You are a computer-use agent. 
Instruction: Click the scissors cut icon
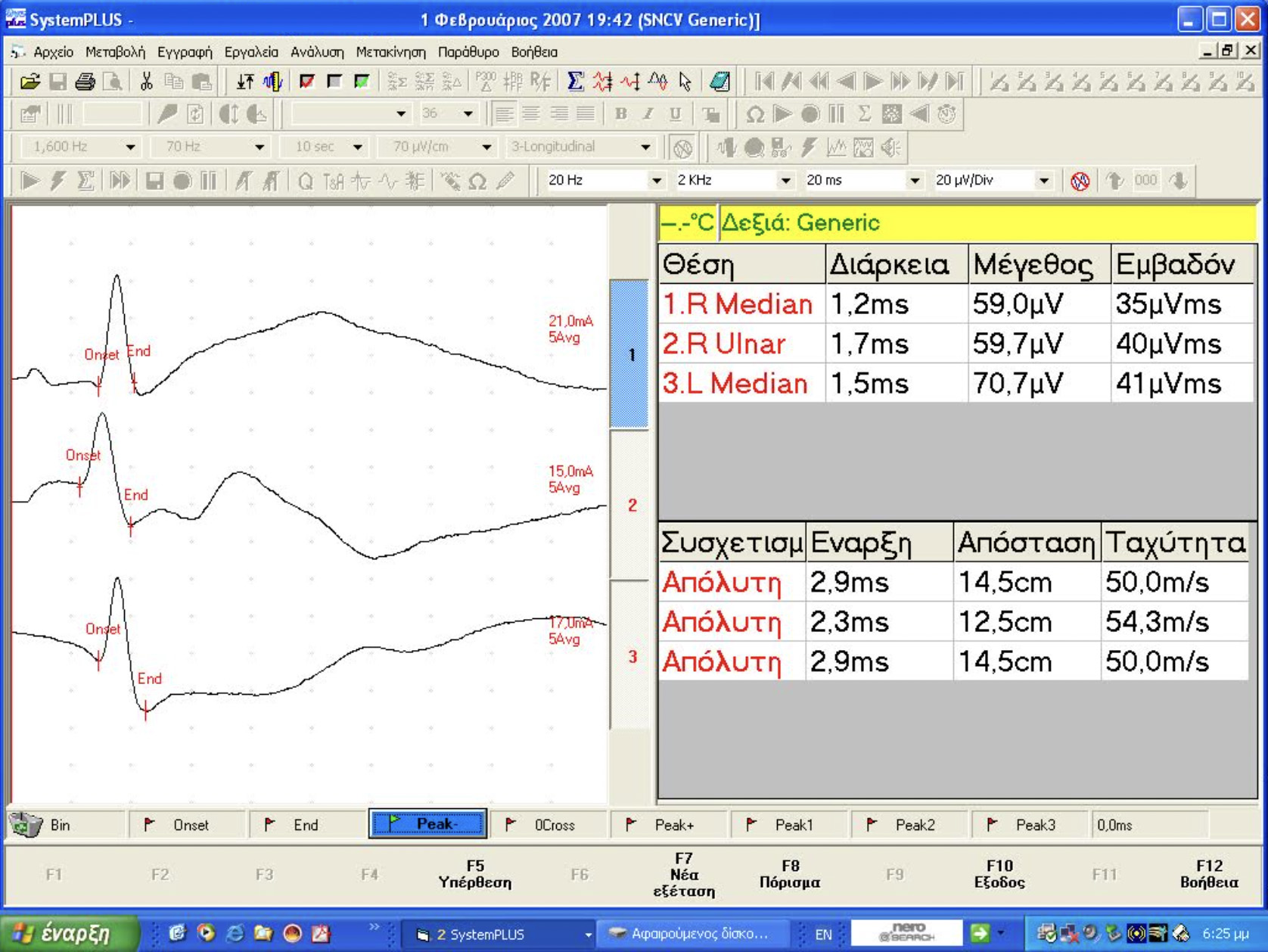point(146,82)
